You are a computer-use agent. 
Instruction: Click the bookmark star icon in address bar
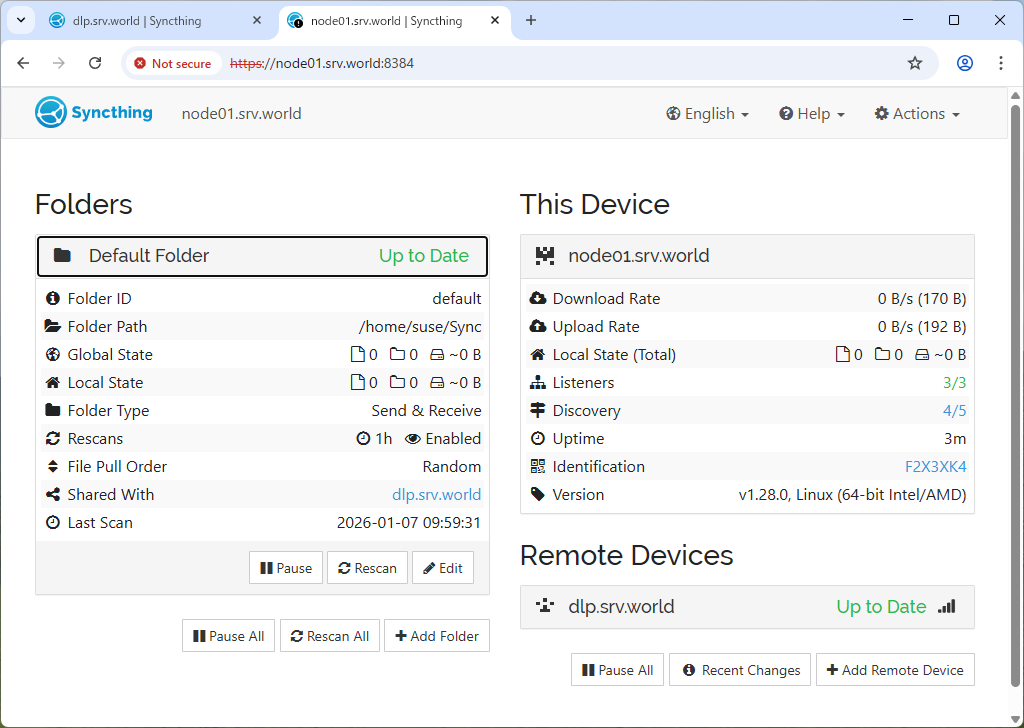coord(914,63)
